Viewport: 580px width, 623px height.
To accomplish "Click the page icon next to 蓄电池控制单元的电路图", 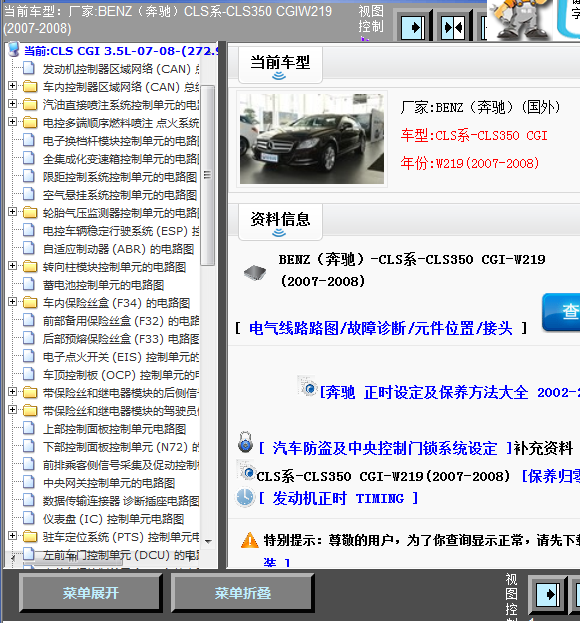I will click(x=29, y=284).
